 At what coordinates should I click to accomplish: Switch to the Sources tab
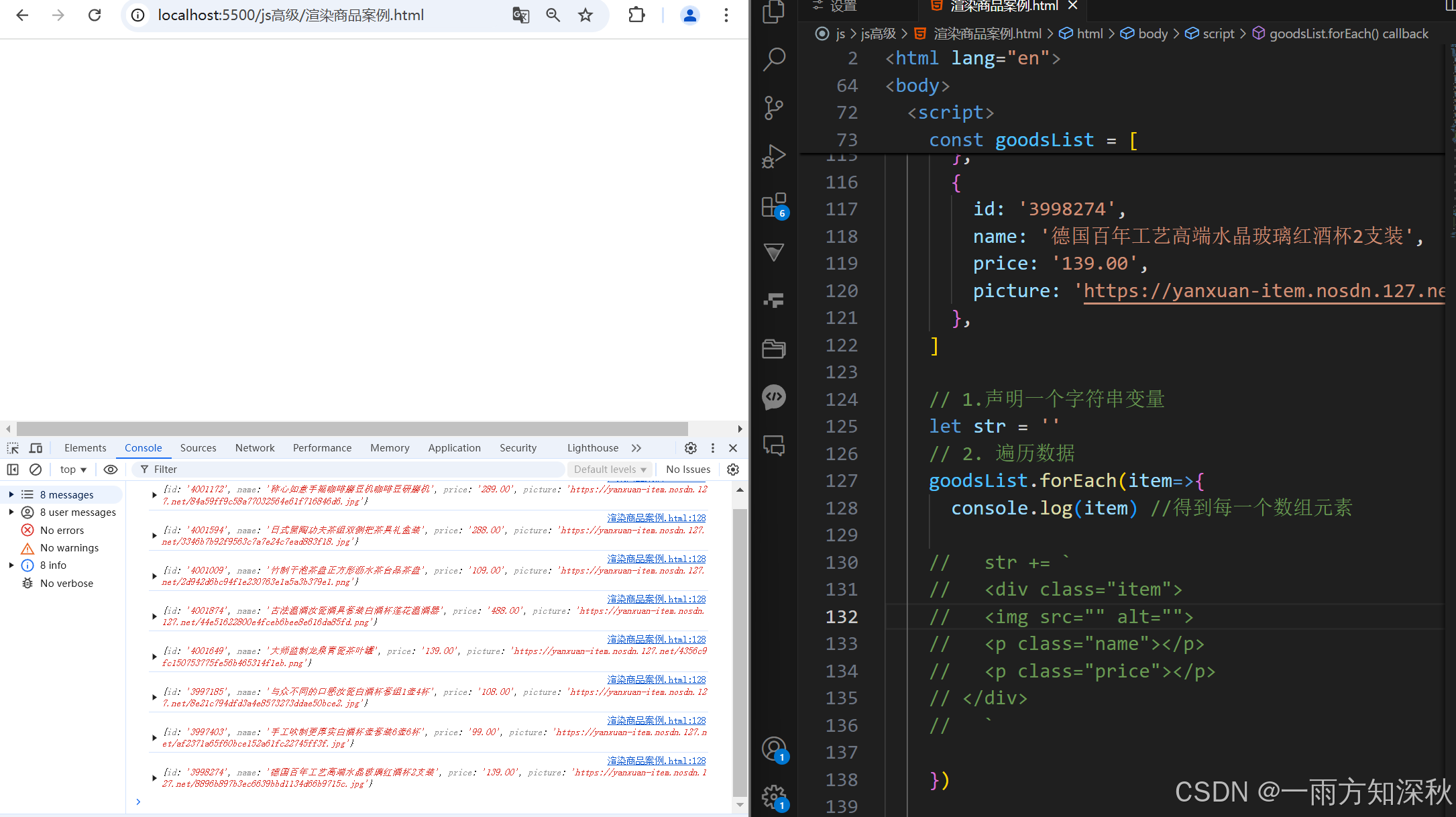(198, 448)
